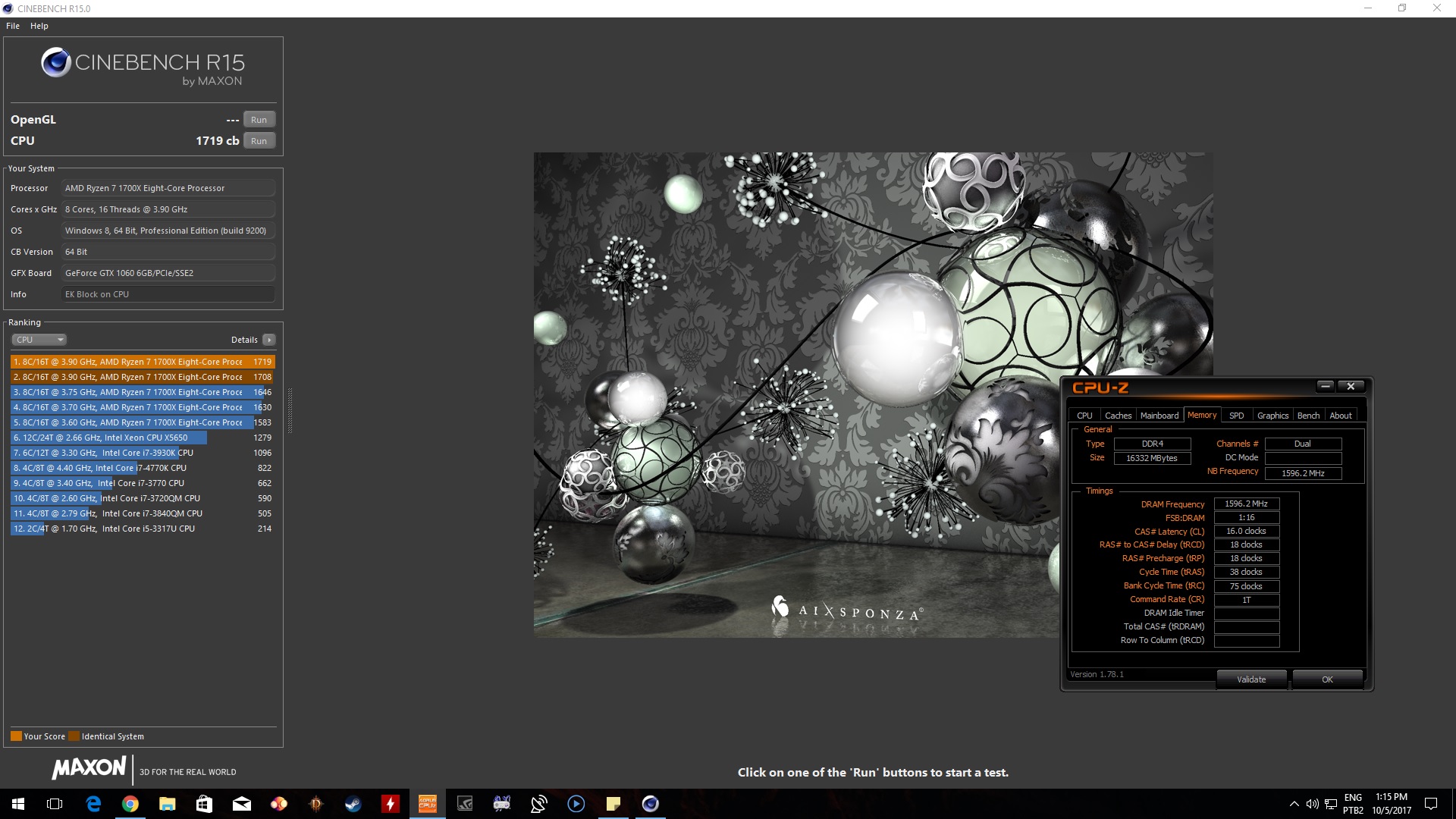Open the File menu
The image size is (1456, 819).
(x=13, y=26)
